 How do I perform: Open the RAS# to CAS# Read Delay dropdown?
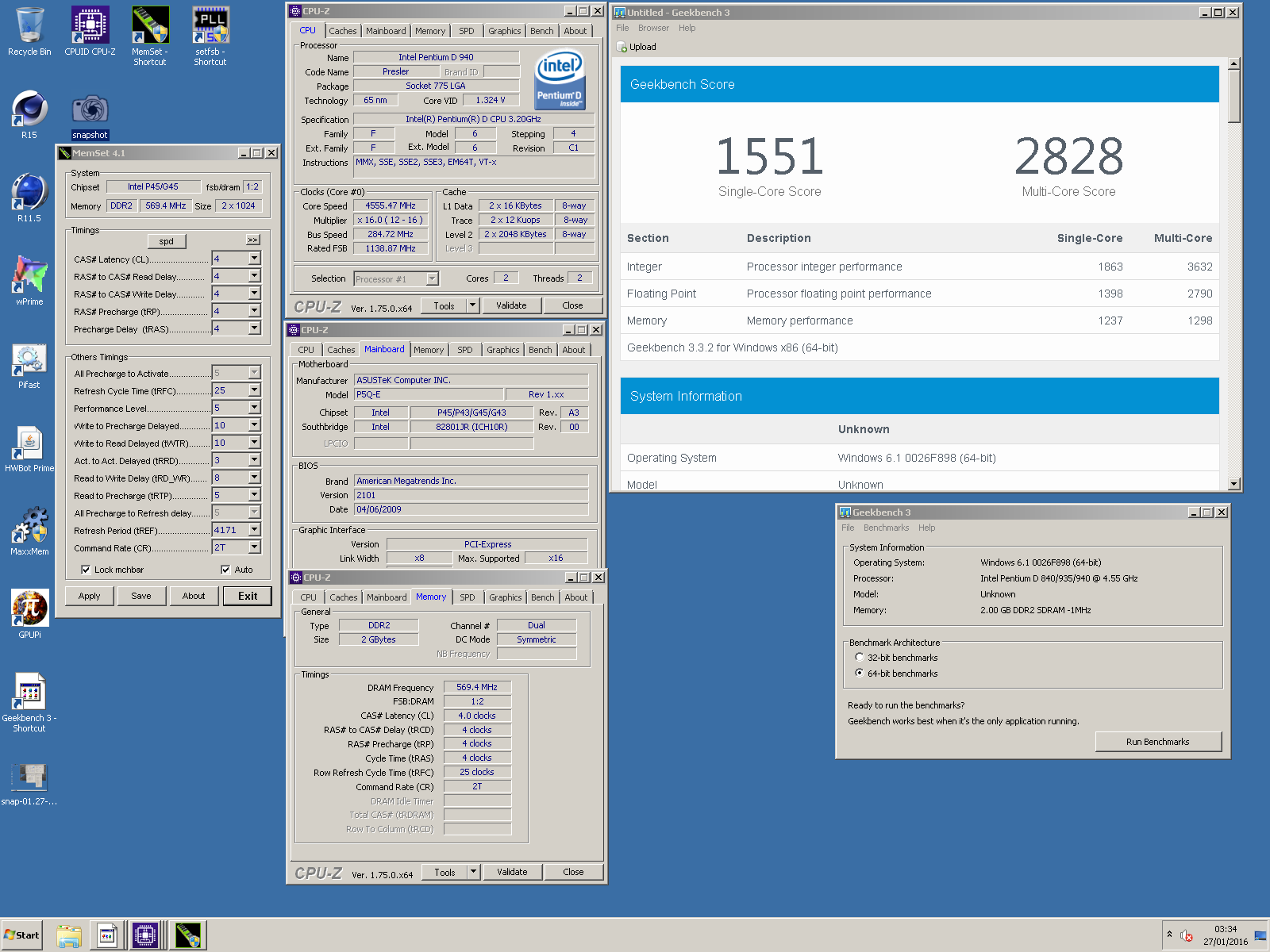pos(254,275)
